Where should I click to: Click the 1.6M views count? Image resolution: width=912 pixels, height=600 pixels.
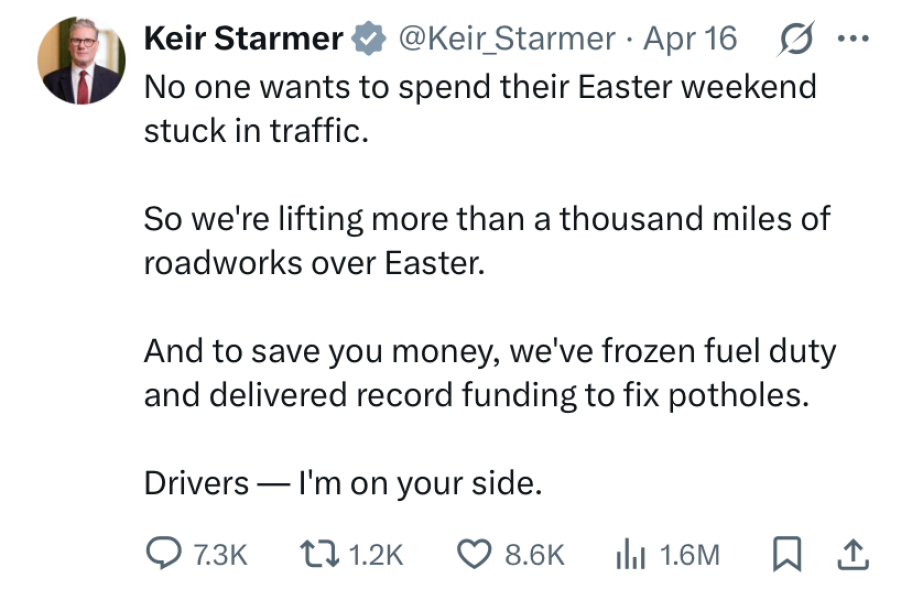pos(690,555)
